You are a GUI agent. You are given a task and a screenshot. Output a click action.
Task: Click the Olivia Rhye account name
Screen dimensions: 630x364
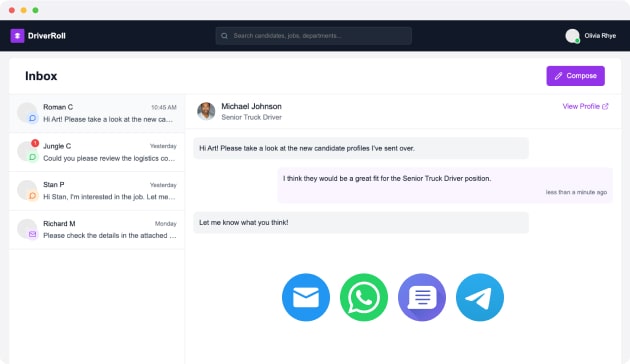point(600,36)
